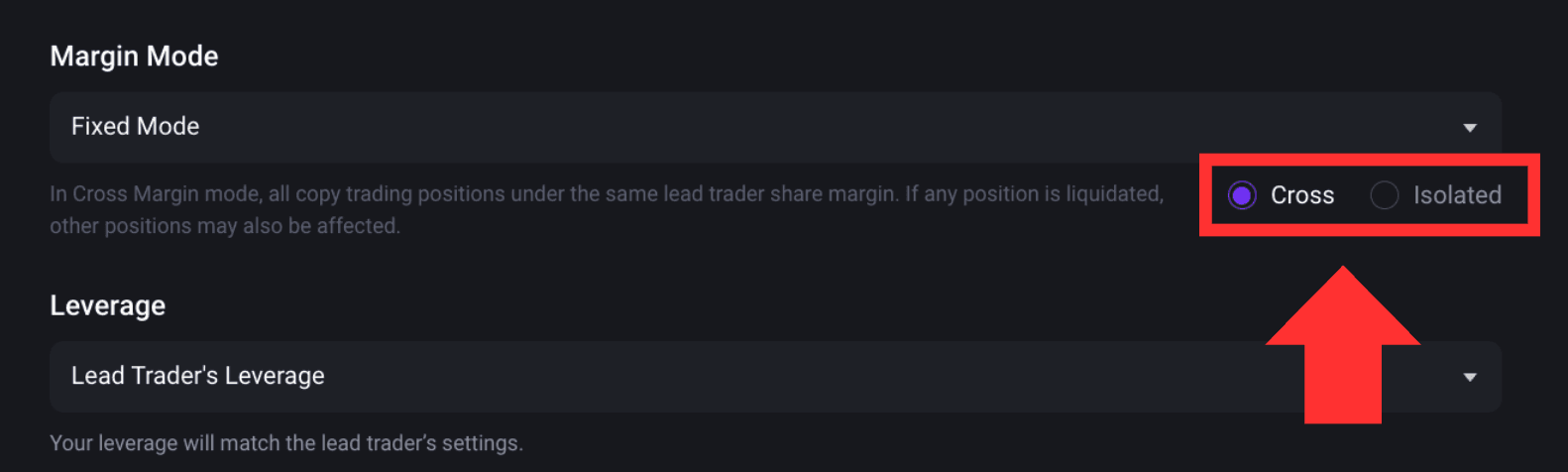Click the purple filled Cross radio circle
Image resolution: width=1568 pixels, height=472 pixels.
tap(1242, 195)
